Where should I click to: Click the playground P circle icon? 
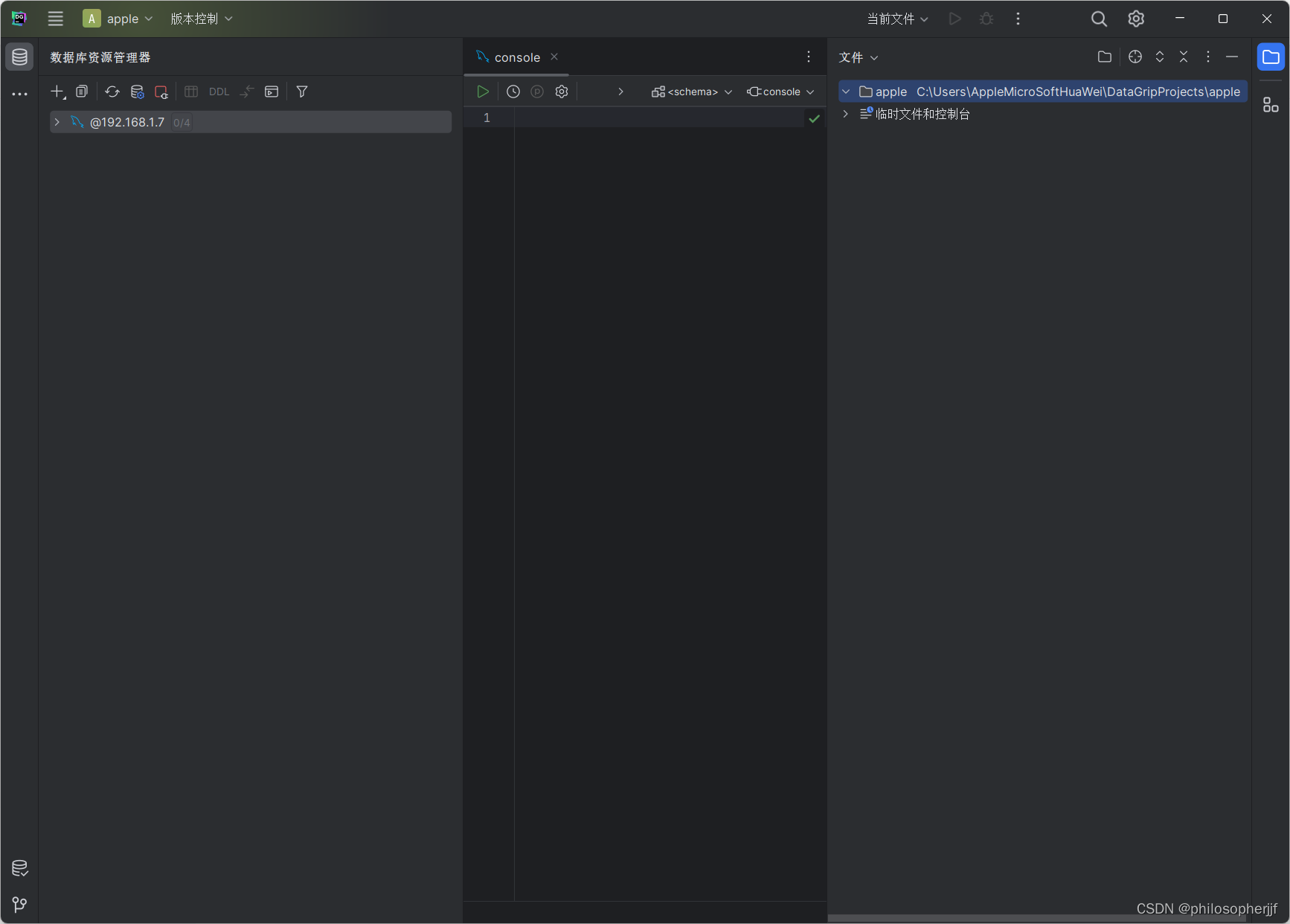(537, 92)
